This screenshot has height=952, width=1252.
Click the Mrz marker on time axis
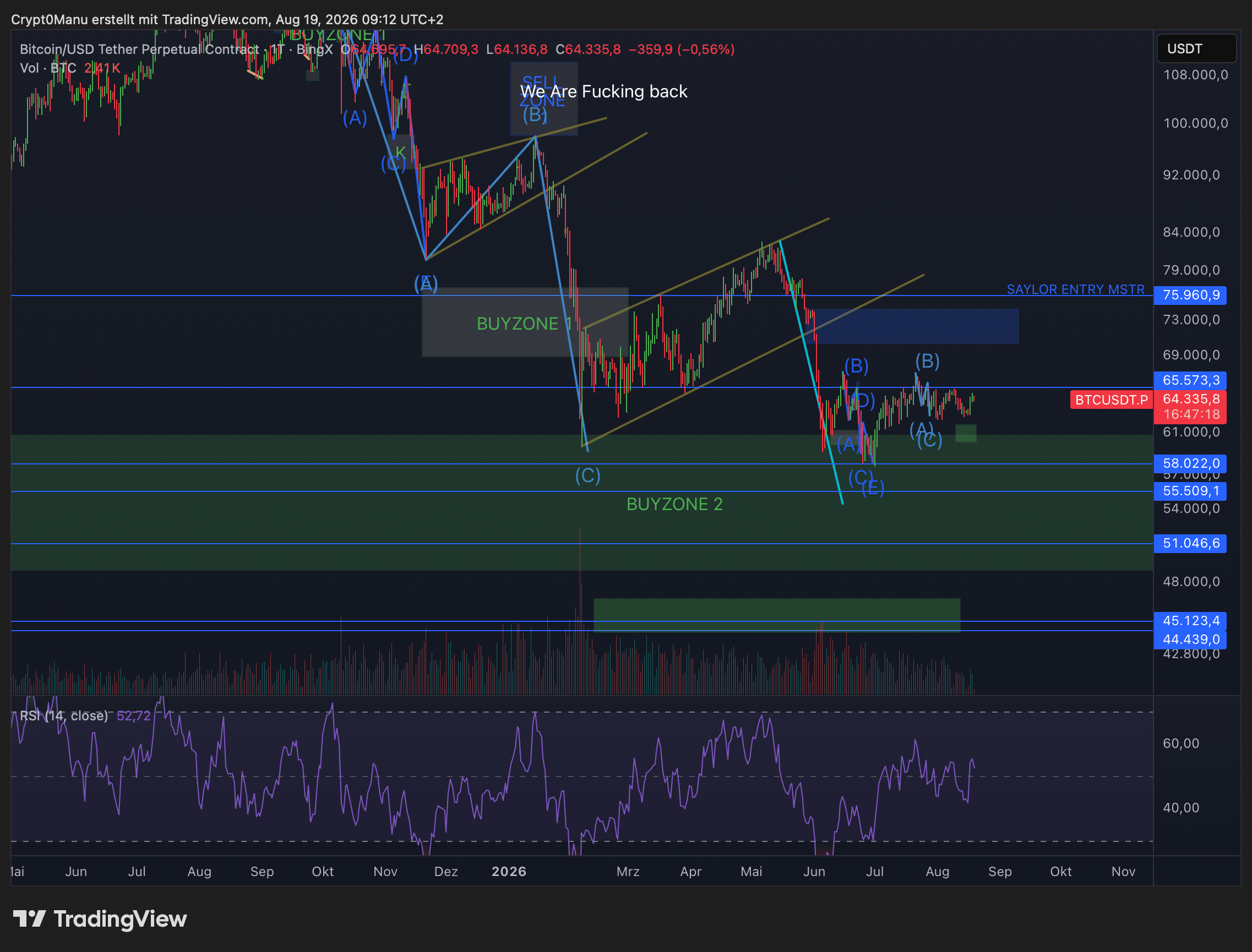tap(628, 872)
